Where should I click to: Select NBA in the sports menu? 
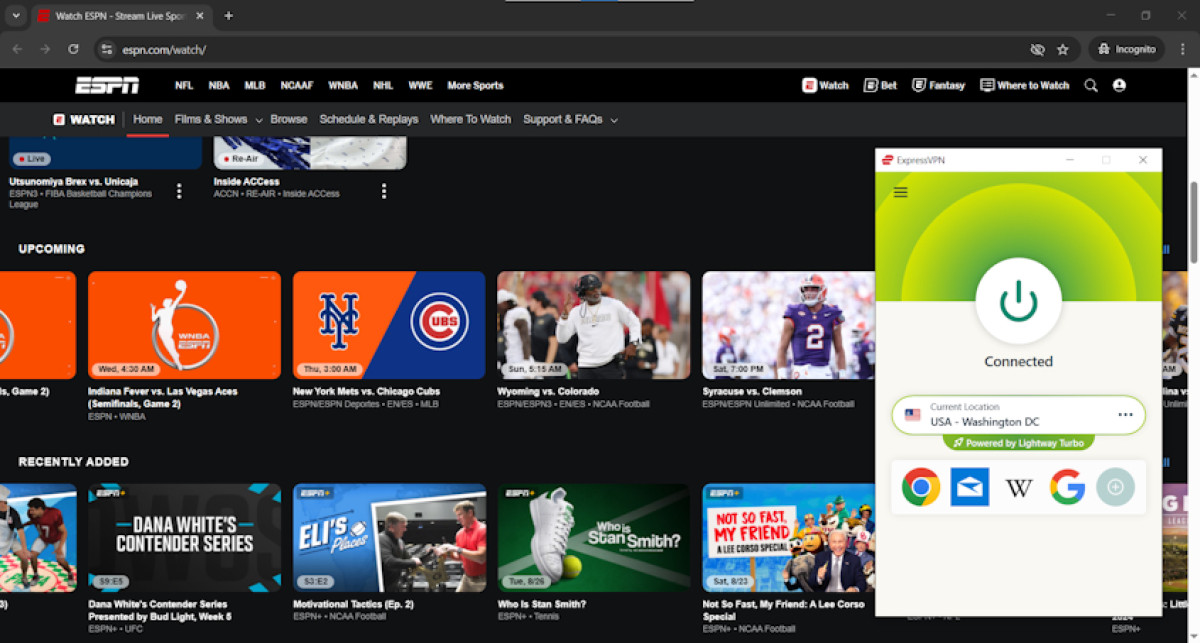219,86
